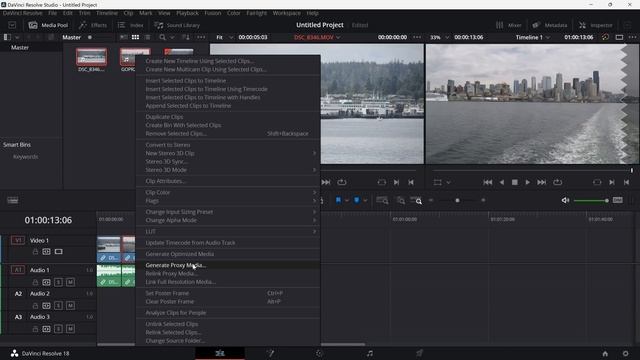The image size is (640, 360).
Task: Choose Generate Proxy Media from context menu
Action: pyautogui.click(x=228, y=265)
